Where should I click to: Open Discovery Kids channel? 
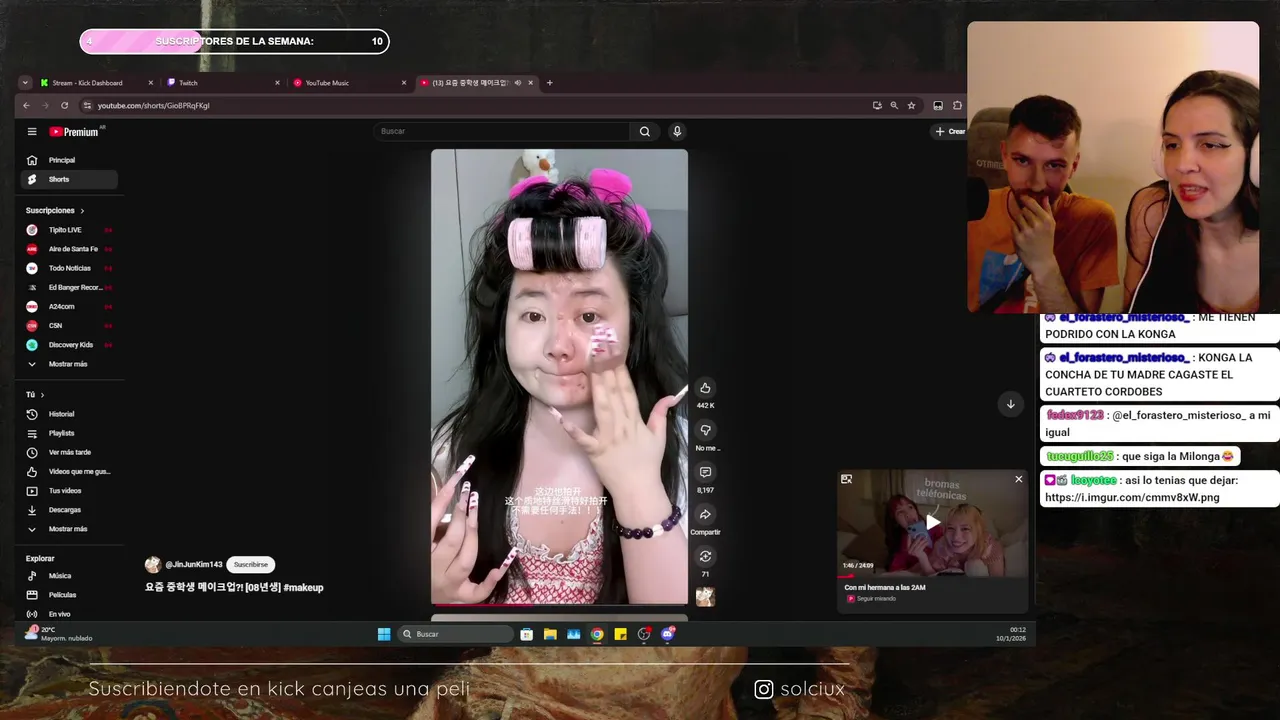point(70,345)
